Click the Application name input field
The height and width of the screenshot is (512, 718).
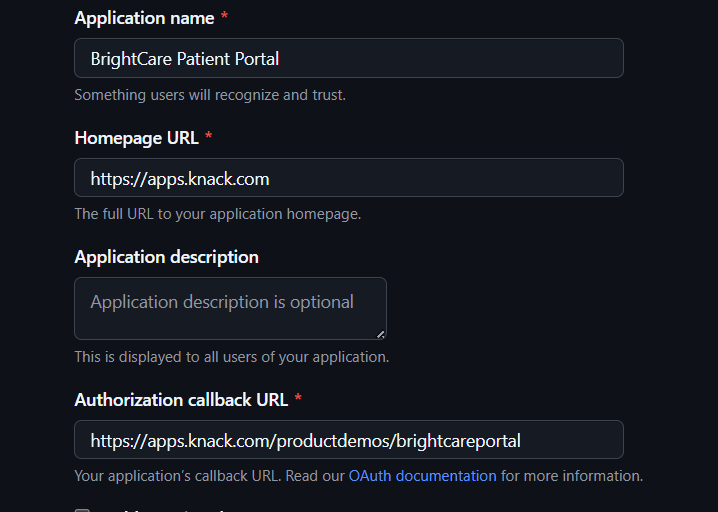(349, 58)
